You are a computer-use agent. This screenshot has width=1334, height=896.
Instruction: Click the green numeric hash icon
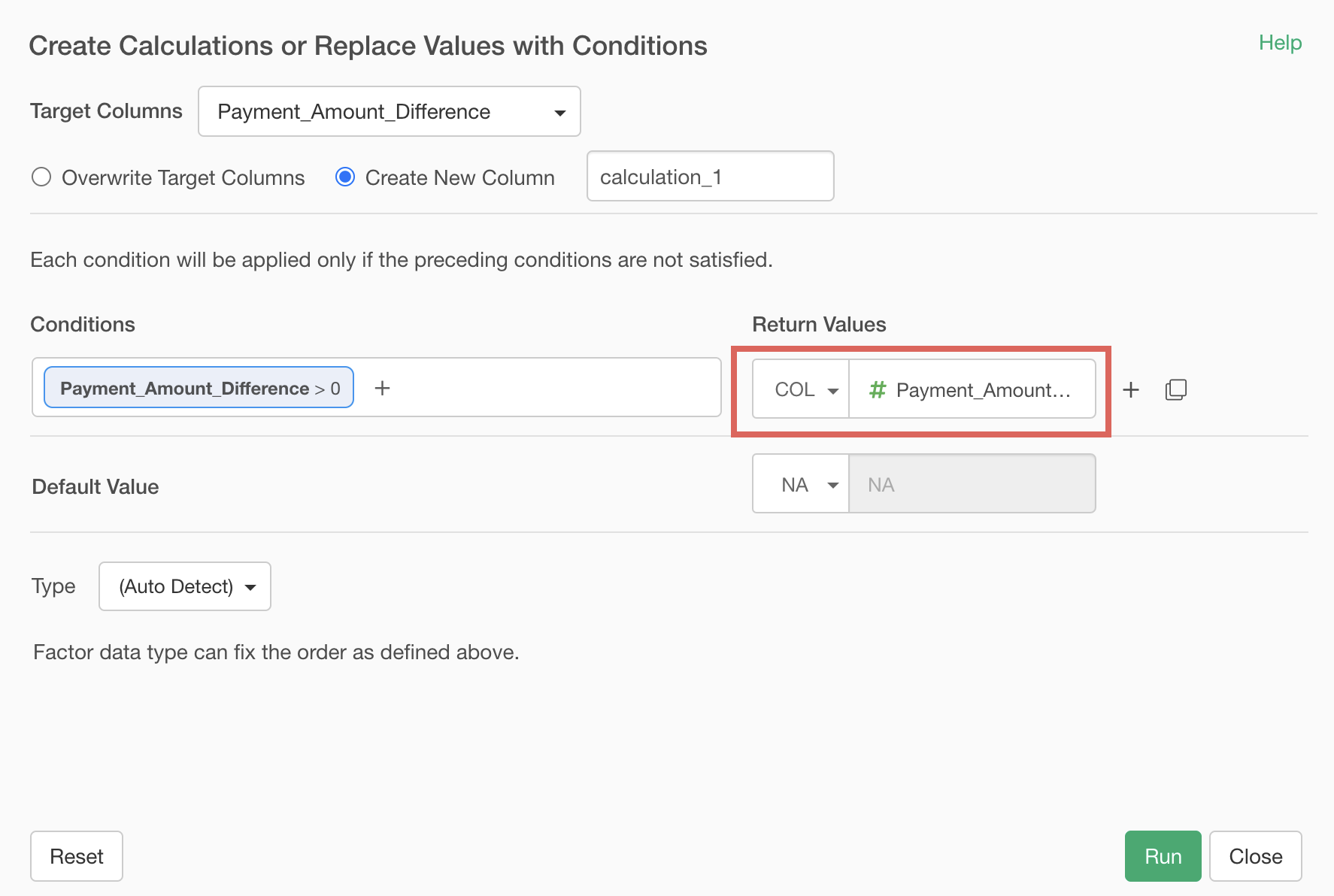pyautogui.click(x=877, y=389)
